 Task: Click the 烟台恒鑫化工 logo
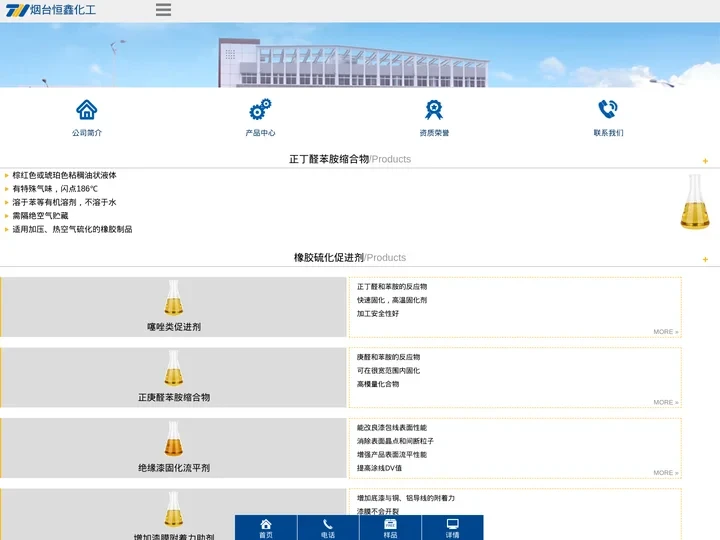(51, 10)
